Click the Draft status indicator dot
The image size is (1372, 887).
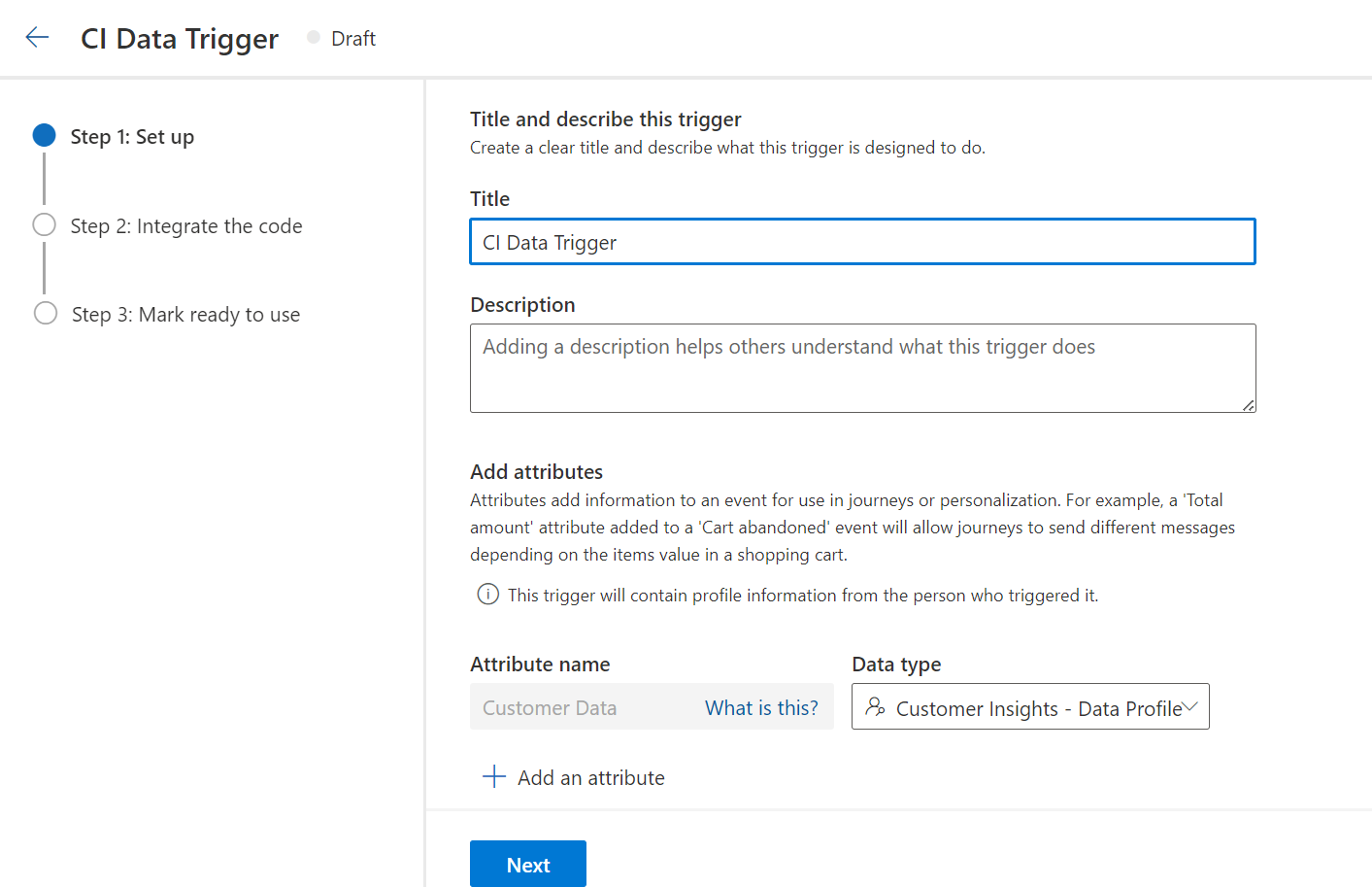(x=312, y=37)
